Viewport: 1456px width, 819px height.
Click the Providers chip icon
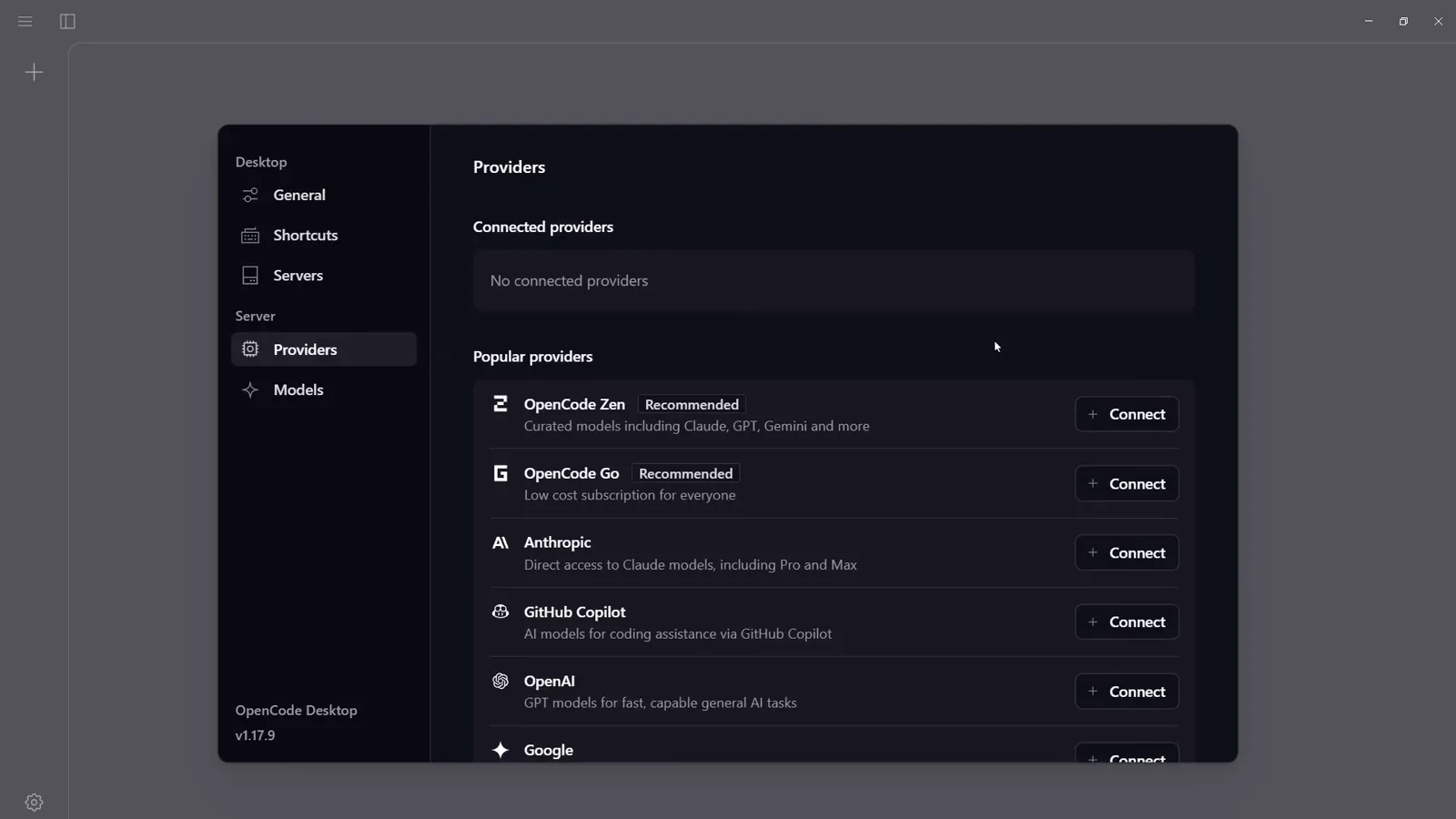[x=250, y=349]
